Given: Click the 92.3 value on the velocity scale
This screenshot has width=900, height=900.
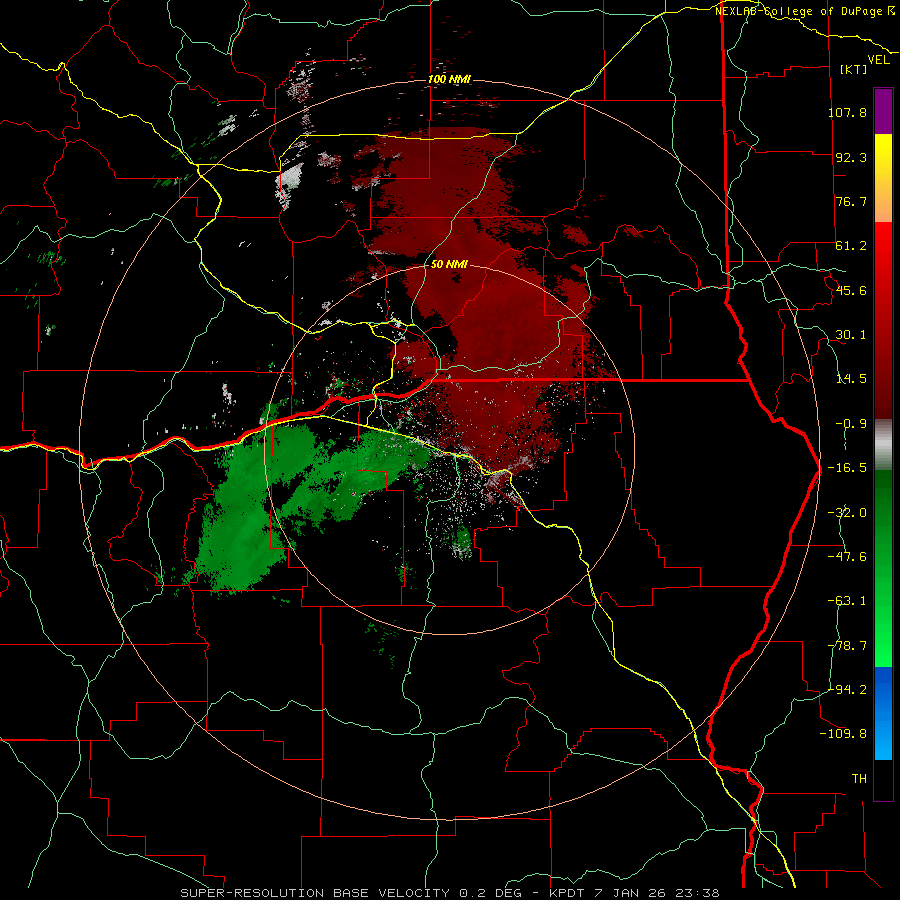Looking at the screenshot, I should (x=851, y=157).
